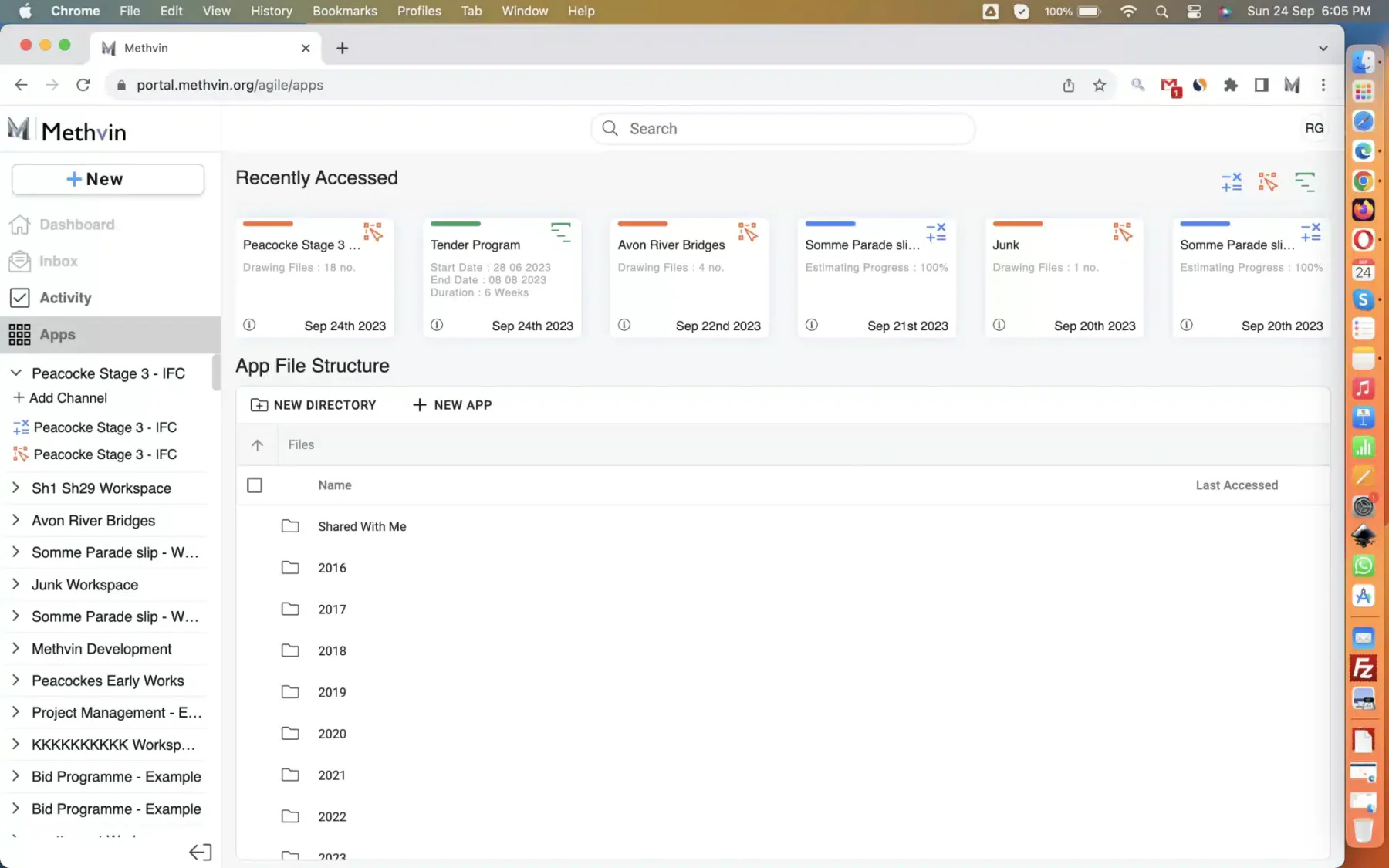Click the Methvin logo in the sidebar
1389x868 pixels.
coord(67,130)
